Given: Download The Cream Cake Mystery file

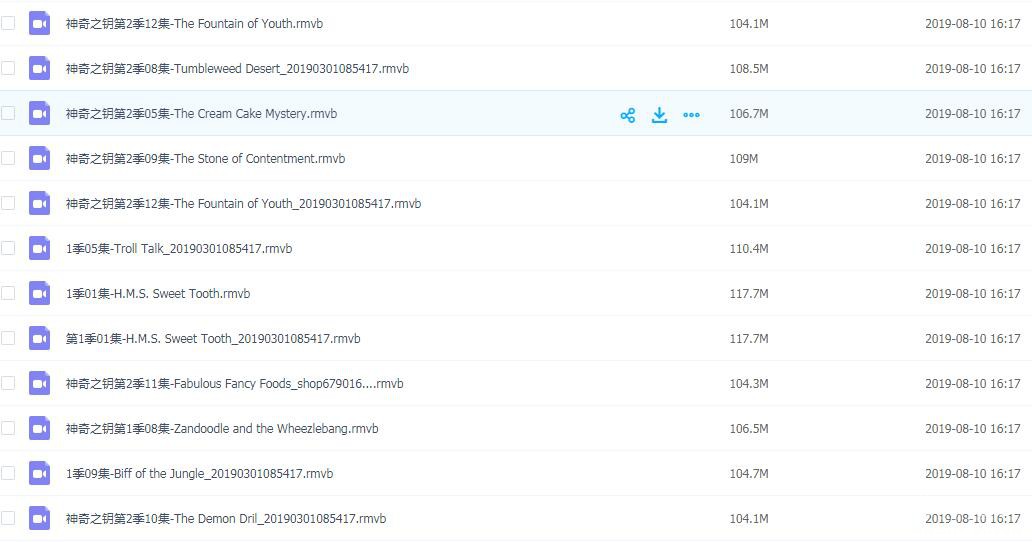Looking at the screenshot, I should point(659,115).
